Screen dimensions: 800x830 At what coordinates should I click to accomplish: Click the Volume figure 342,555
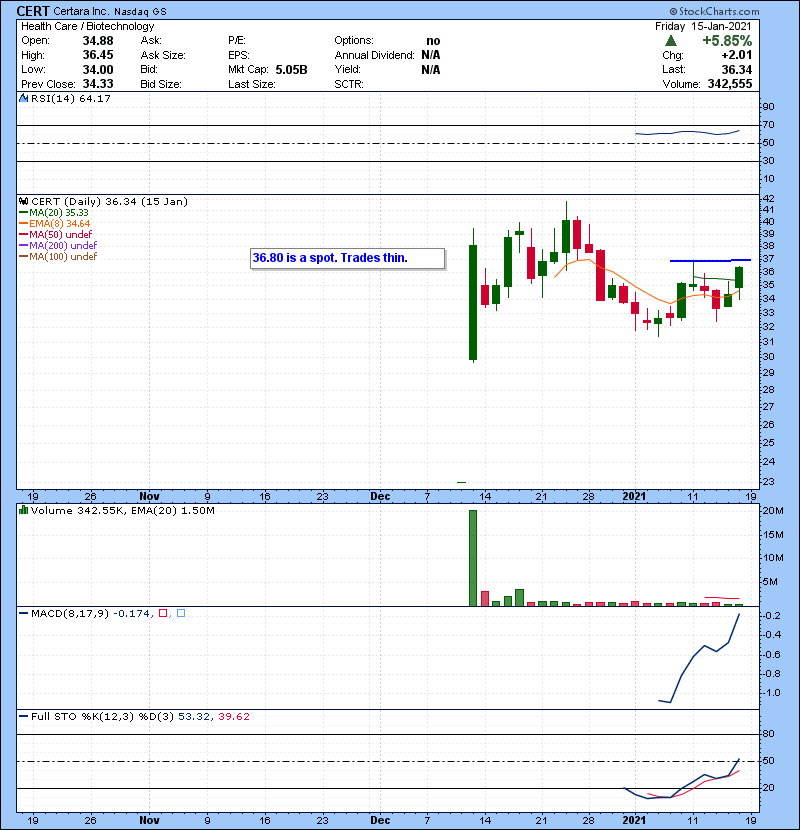[x=730, y=84]
